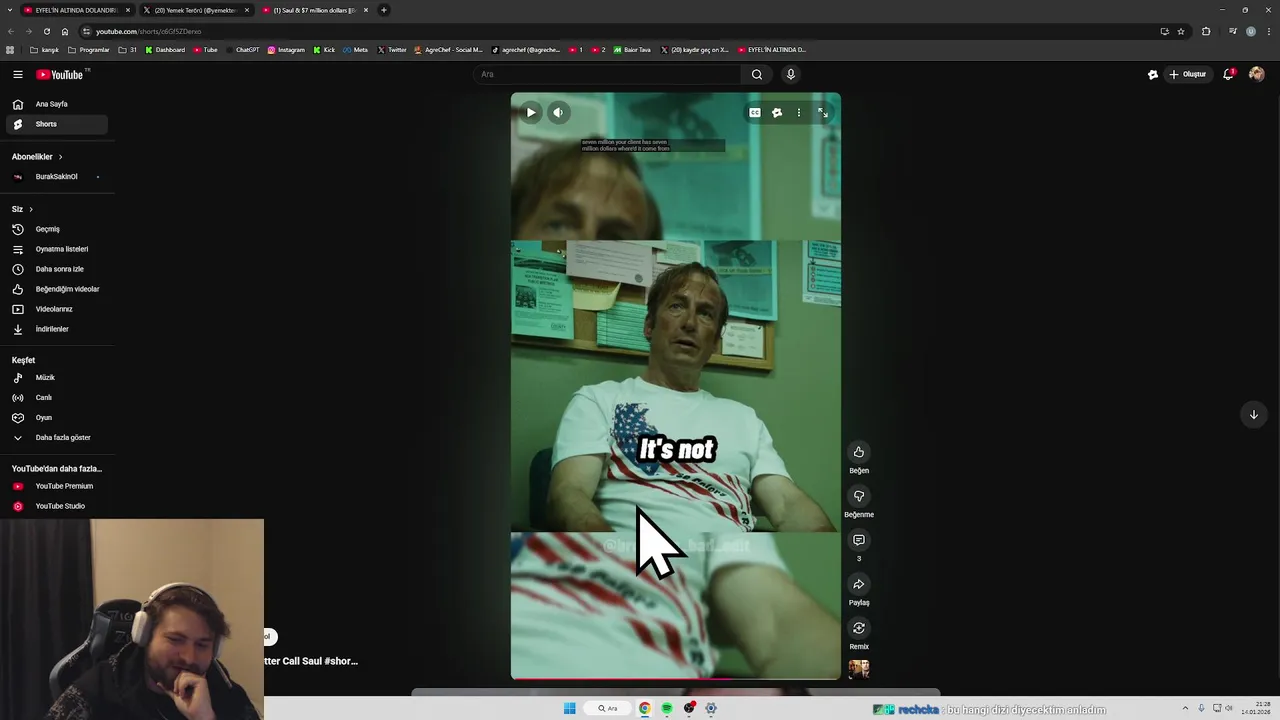Viewport: 1280px width, 720px height.
Task: Open ChatGPT bookmark
Action: click(243, 50)
